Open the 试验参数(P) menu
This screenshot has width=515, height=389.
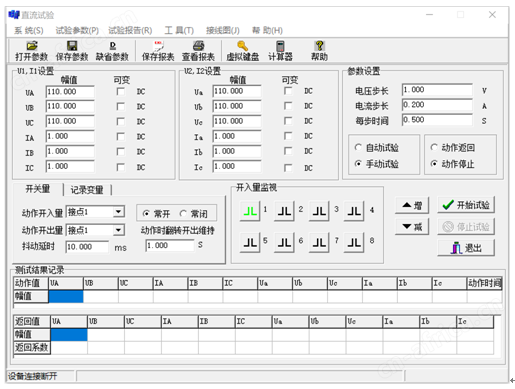point(77,31)
